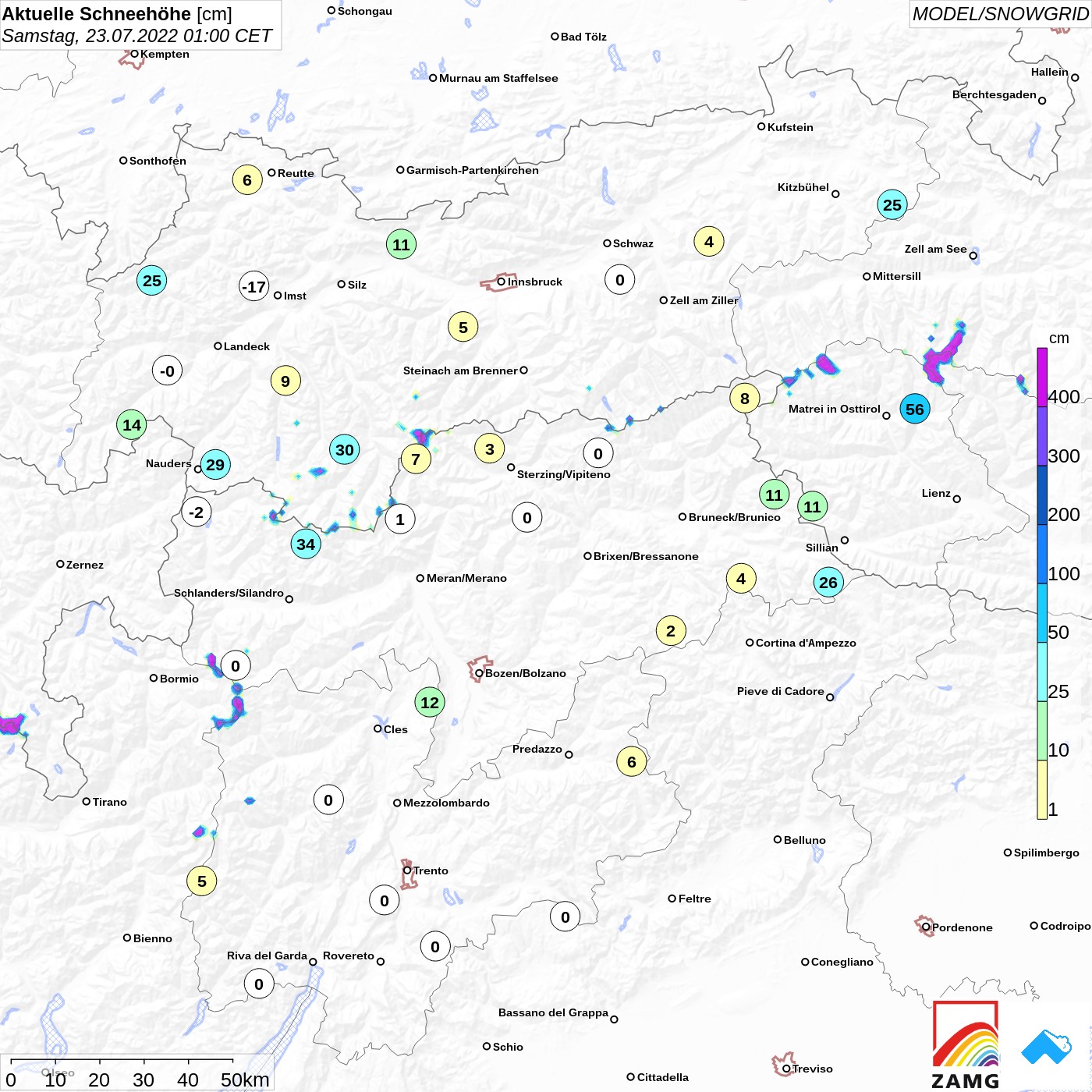Click the 1 cm pale yellow legend swatch
The height and width of the screenshot is (1092, 1092).
[1042, 789]
